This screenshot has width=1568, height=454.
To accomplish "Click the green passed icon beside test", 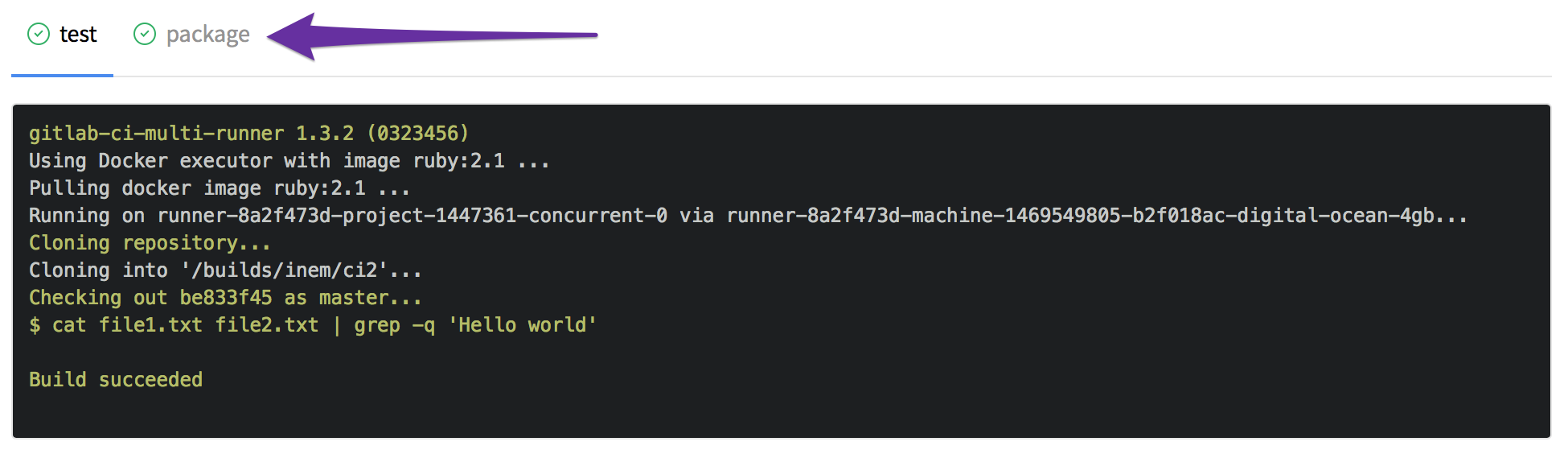I will tap(39, 34).
